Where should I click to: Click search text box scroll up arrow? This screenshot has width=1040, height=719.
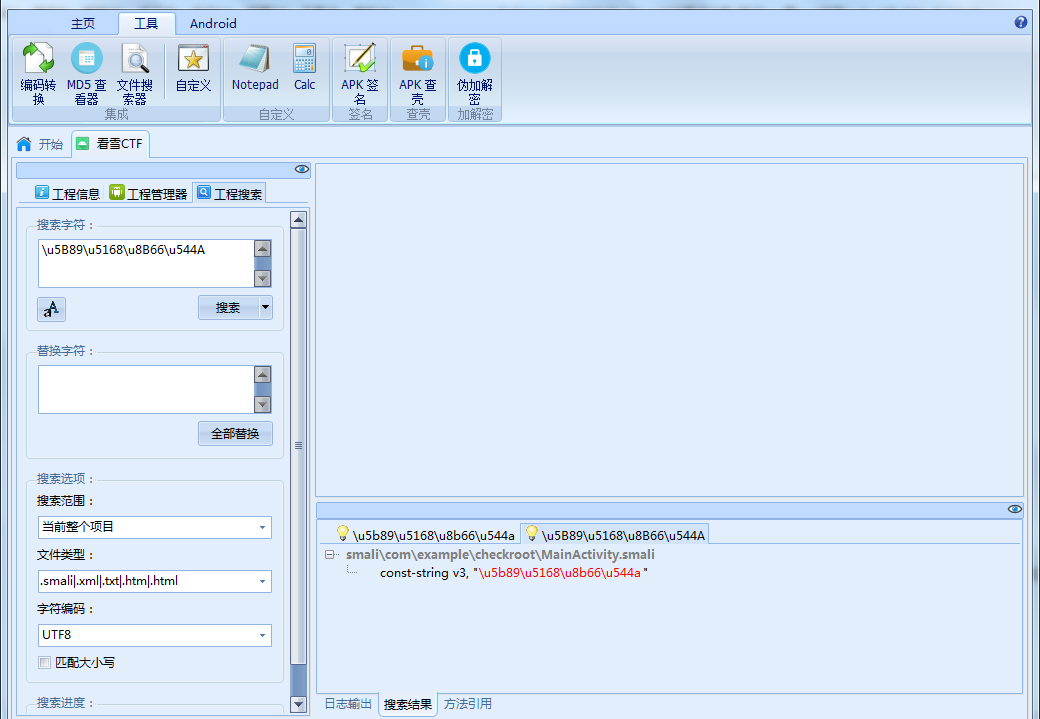point(263,249)
